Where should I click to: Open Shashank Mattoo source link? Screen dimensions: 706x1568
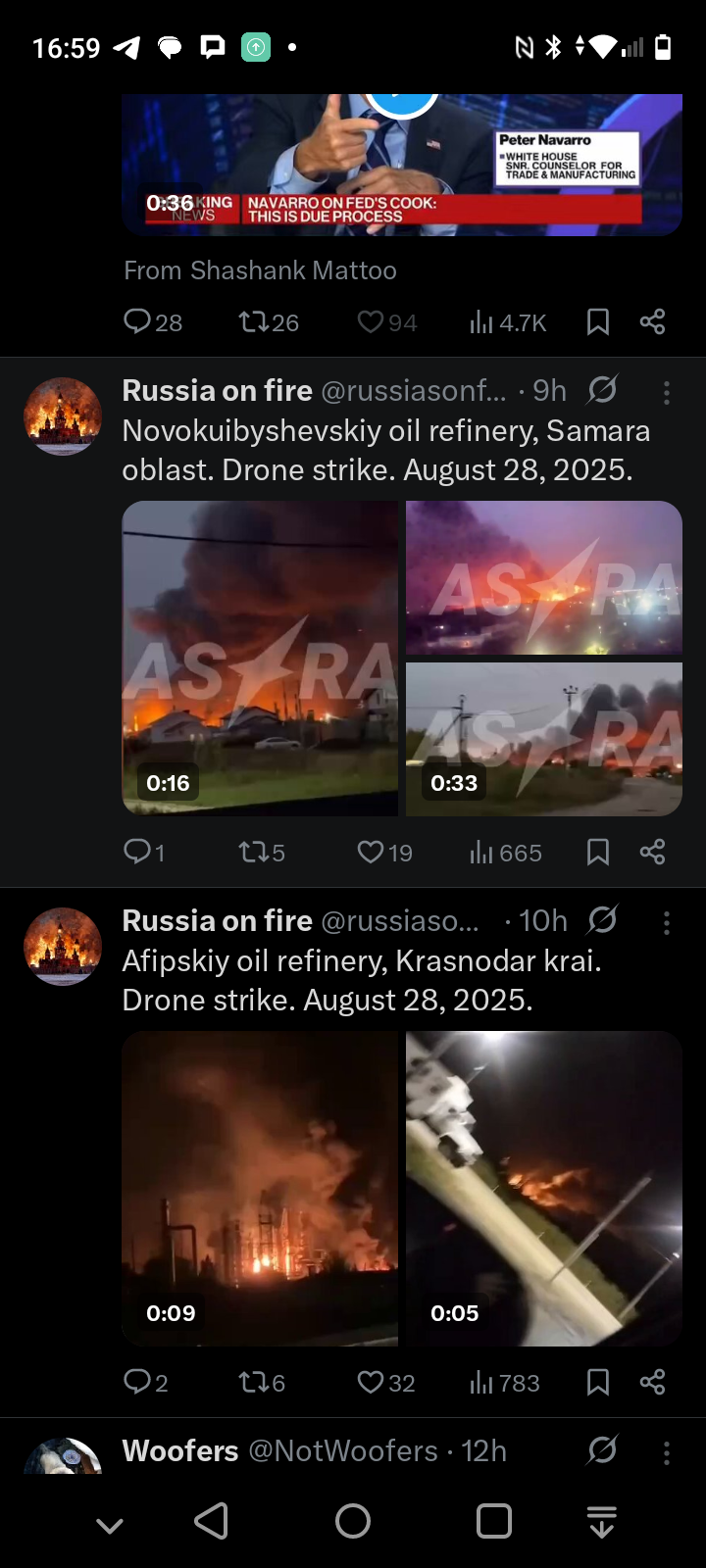(260, 270)
